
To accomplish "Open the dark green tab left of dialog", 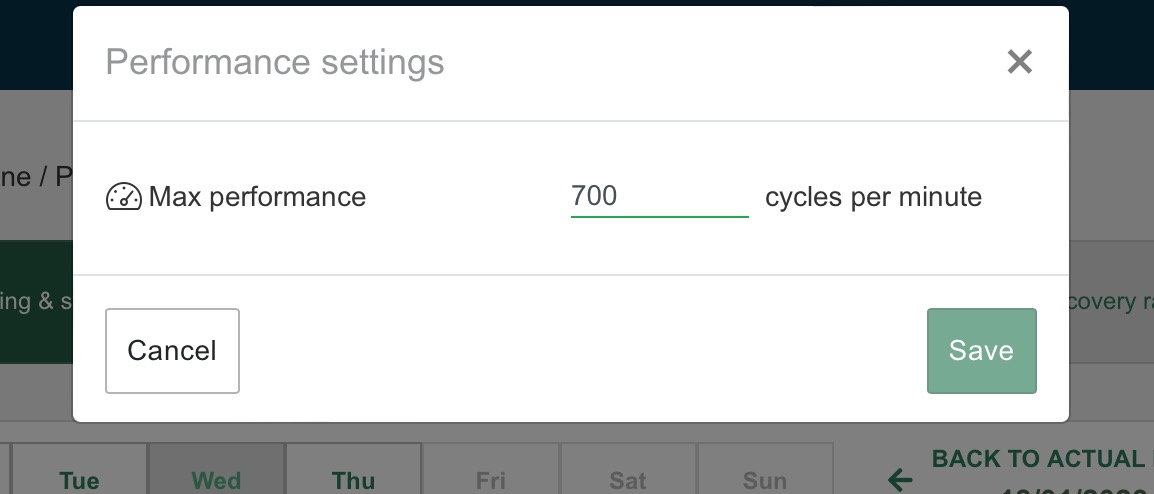I will [x=37, y=302].
